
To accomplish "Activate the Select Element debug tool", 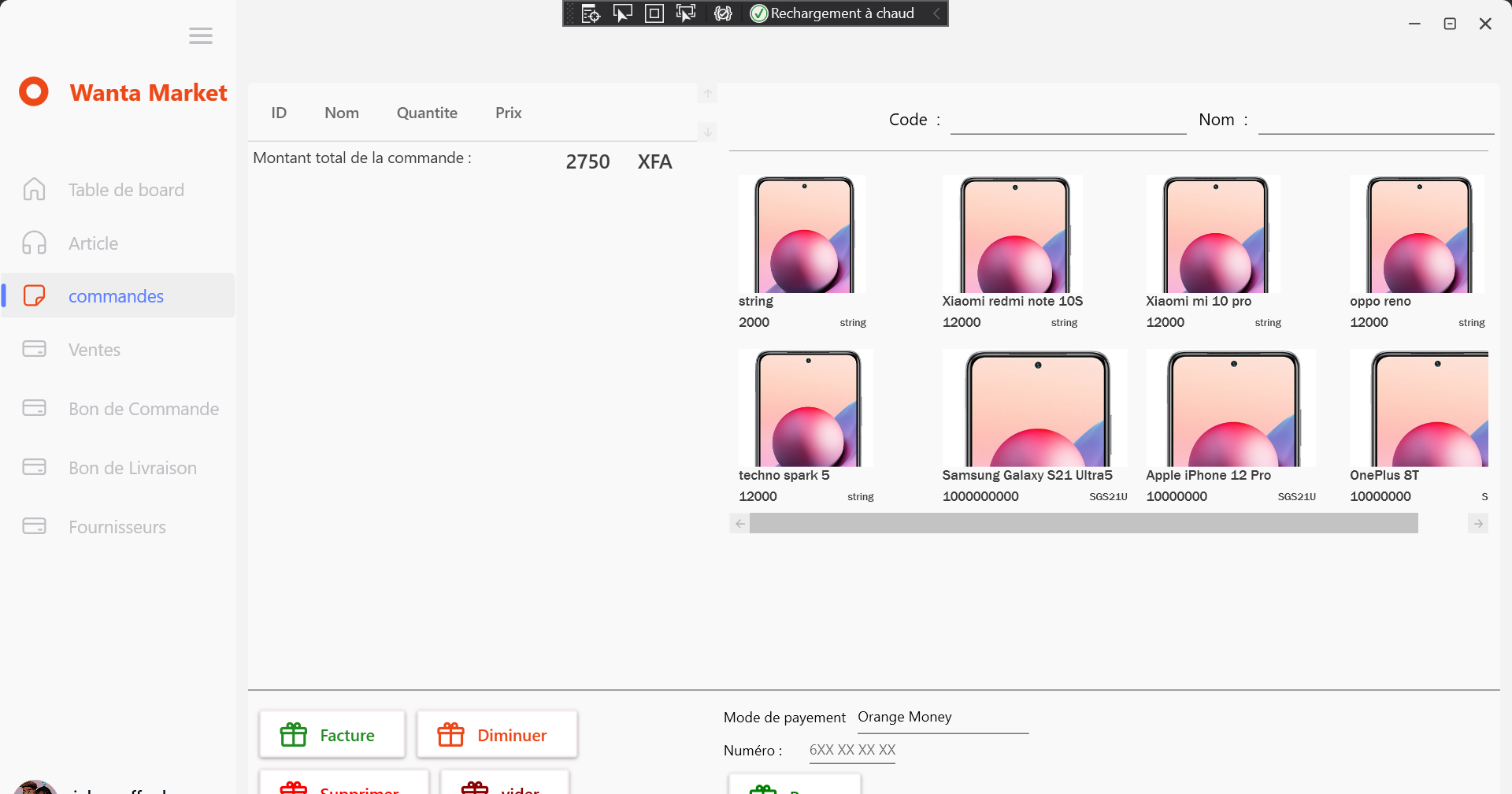I will click(623, 13).
